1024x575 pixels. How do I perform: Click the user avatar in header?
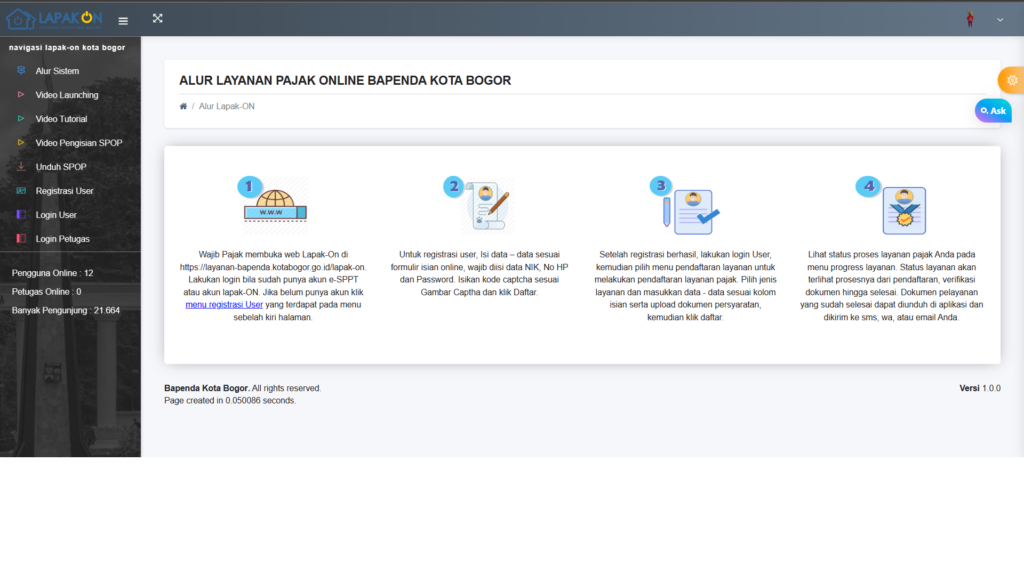coord(970,19)
